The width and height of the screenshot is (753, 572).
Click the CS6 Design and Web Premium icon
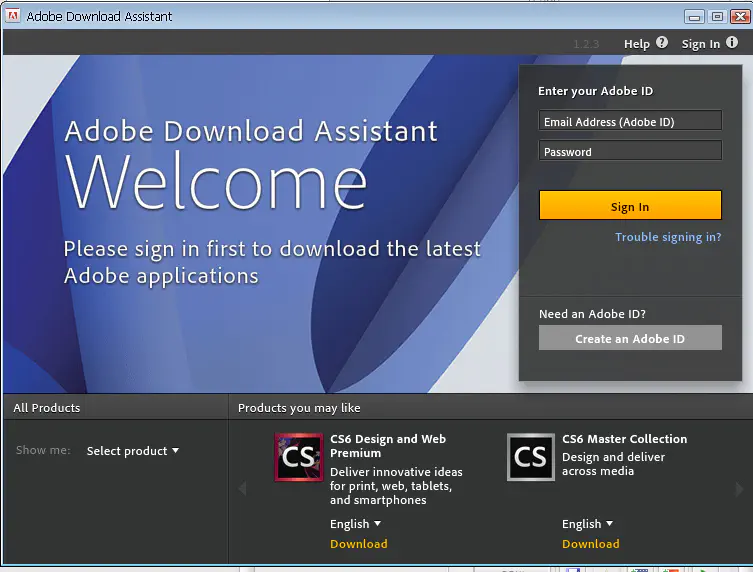(x=299, y=457)
